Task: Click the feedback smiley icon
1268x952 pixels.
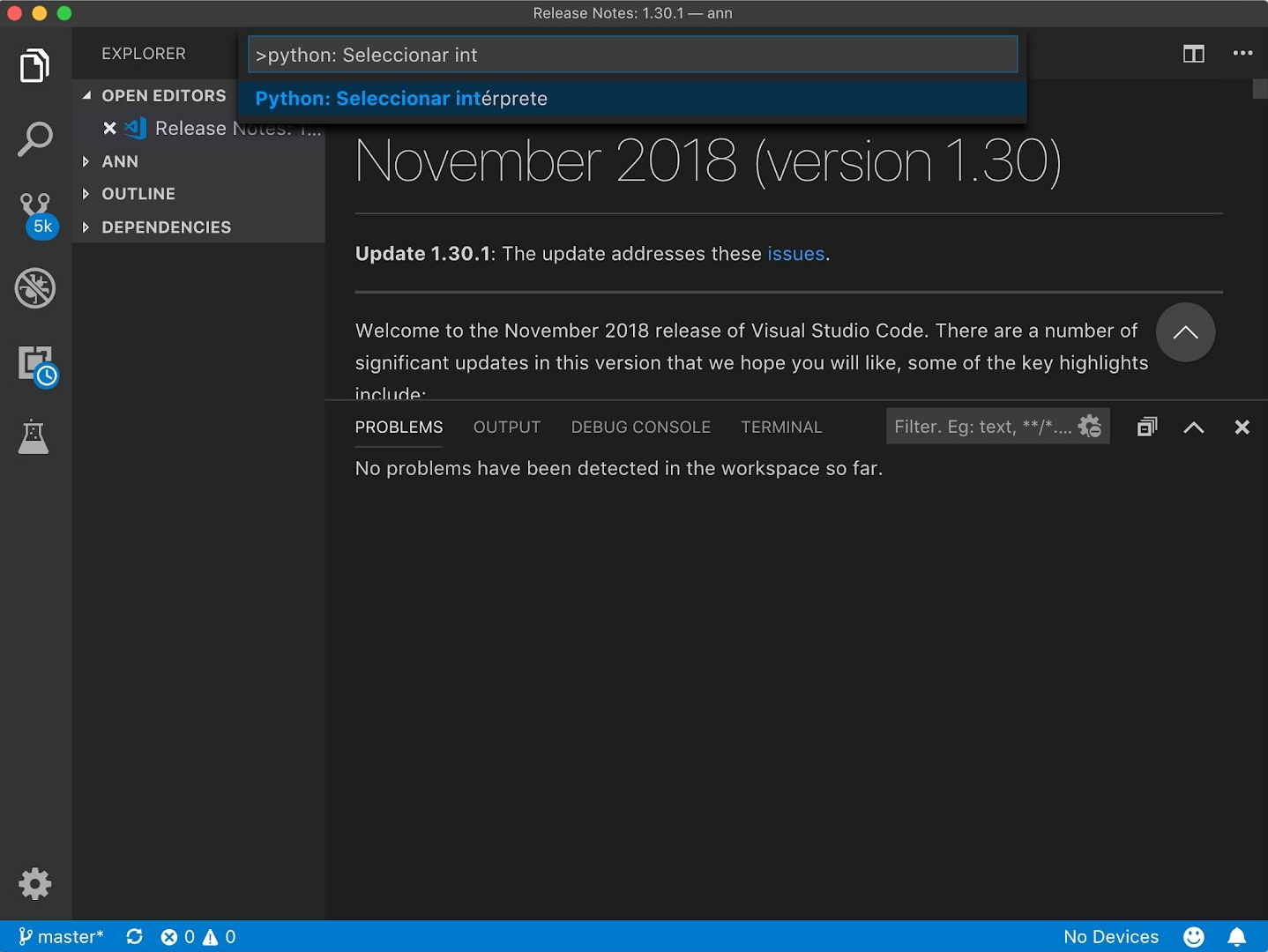Action: click(1194, 937)
